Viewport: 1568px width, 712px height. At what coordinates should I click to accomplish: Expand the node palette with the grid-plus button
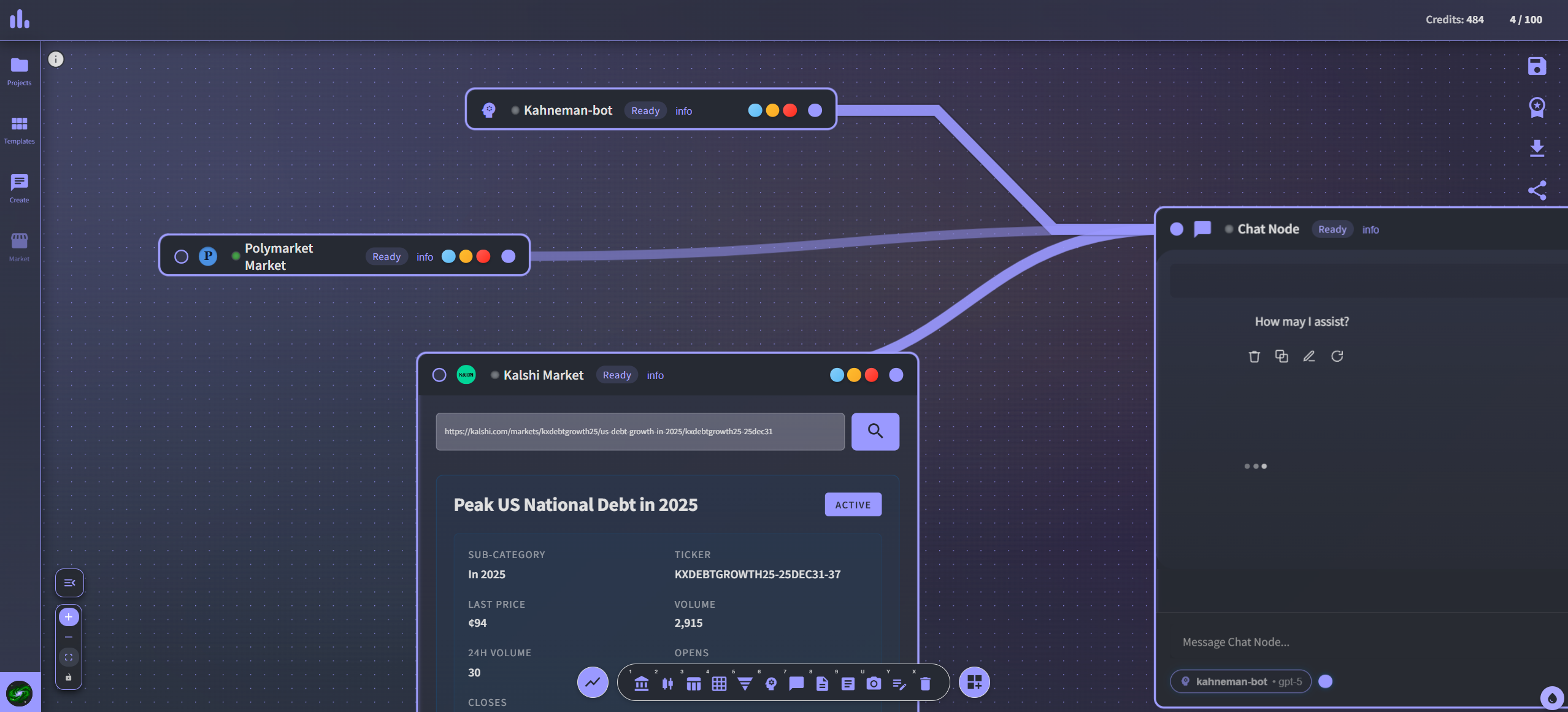tap(974, 682)
